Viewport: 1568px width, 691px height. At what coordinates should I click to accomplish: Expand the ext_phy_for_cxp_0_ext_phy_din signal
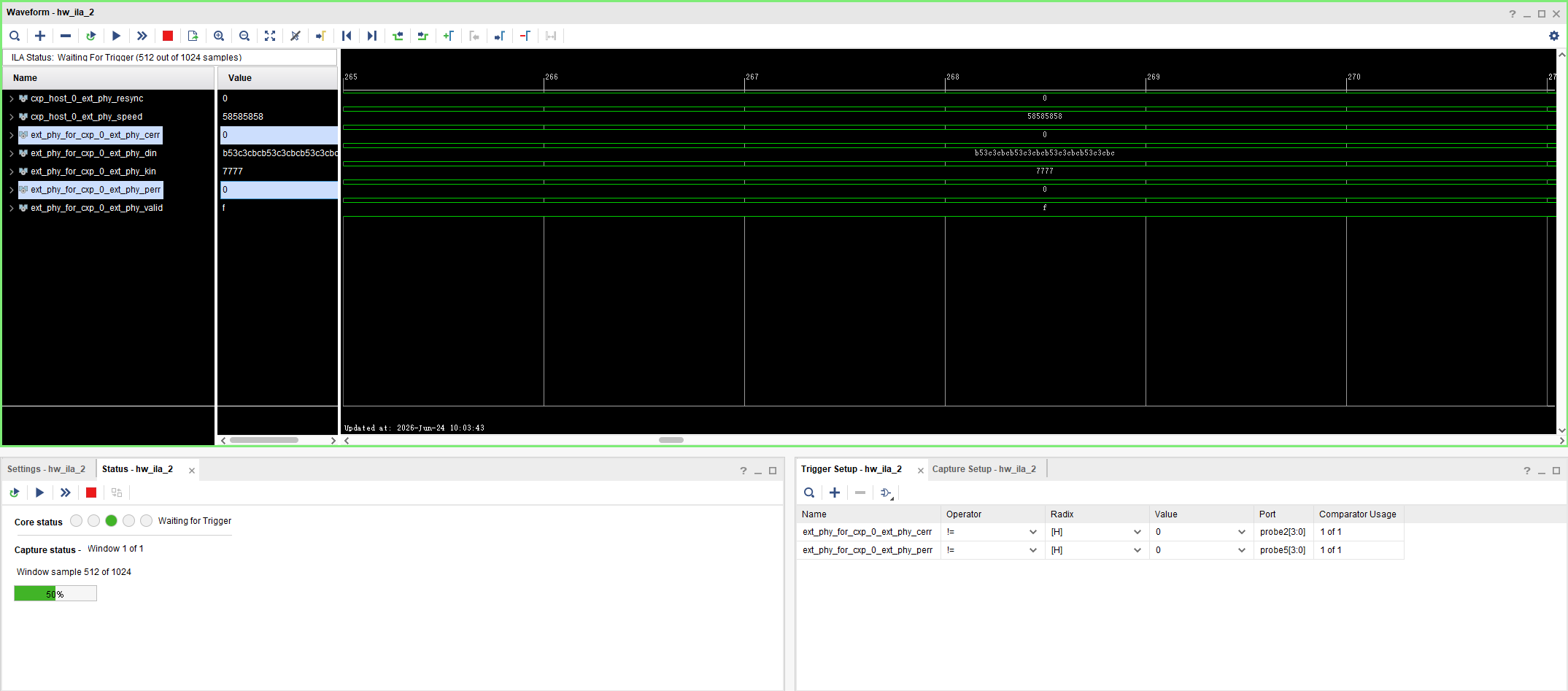coord(12,153)
